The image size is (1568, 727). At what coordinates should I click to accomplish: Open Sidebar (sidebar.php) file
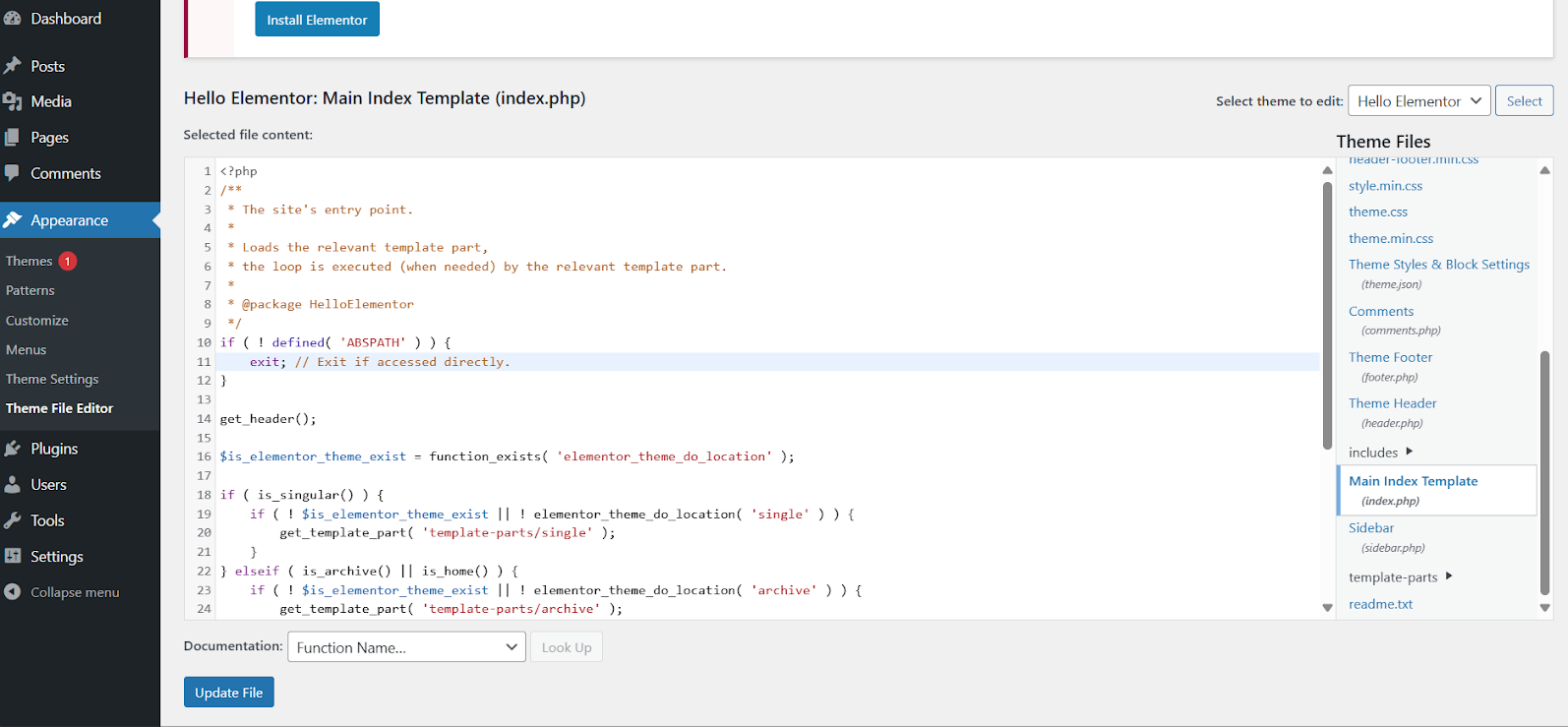[x=1371, y=528]
